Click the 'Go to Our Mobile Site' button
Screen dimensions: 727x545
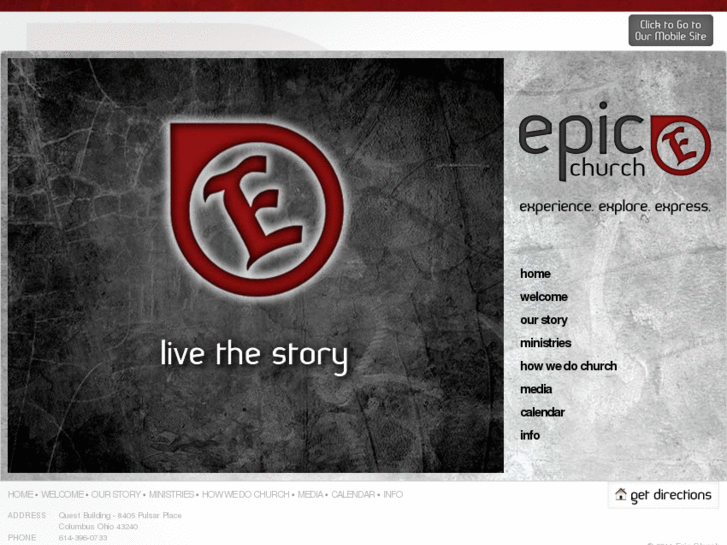coord(670,31)
